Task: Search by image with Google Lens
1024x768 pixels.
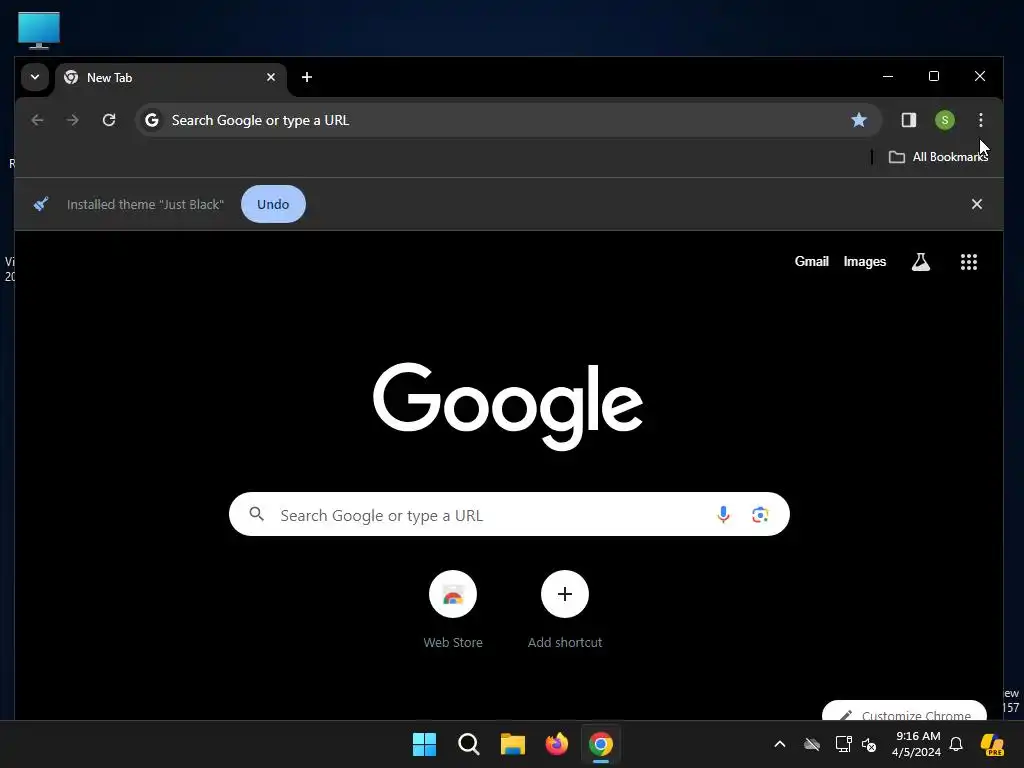Action: (760, 515)
